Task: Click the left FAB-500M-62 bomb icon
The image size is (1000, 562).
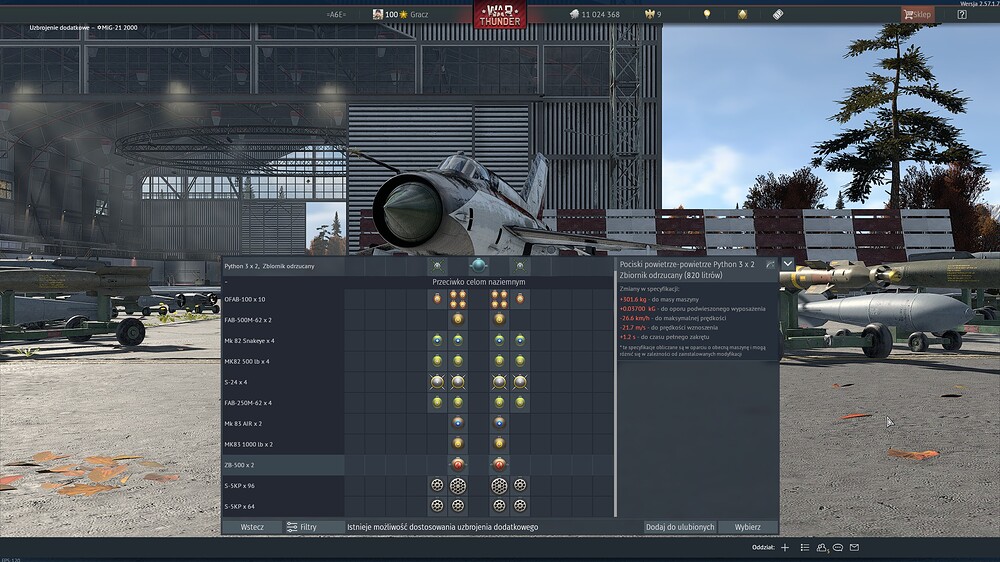Action: tap(458, 319)
